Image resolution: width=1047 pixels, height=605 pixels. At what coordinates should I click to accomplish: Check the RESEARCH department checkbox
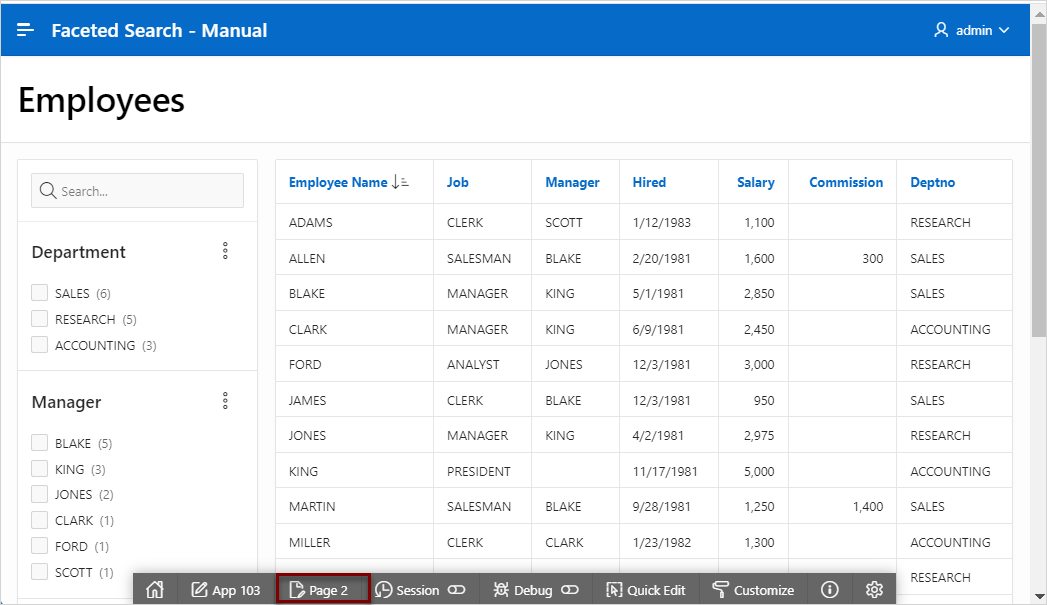[39, 319]
